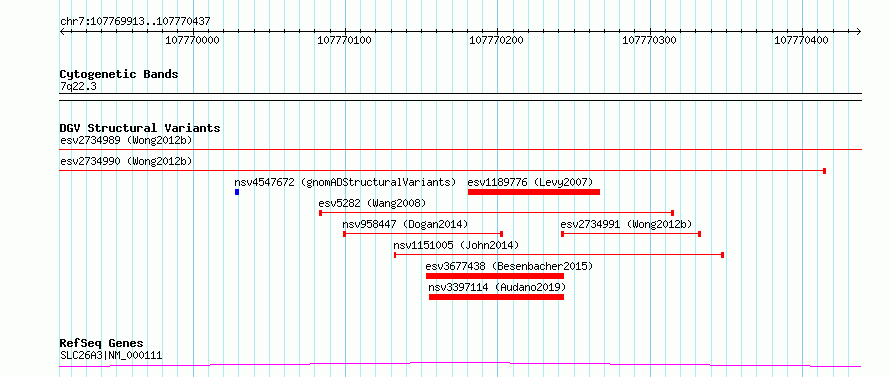The width and height of the screenshot is (890, 377).
Task: Open the nsv958447 (Dogan2014) label
Action: pyautogui.click(x=405, y=224)
